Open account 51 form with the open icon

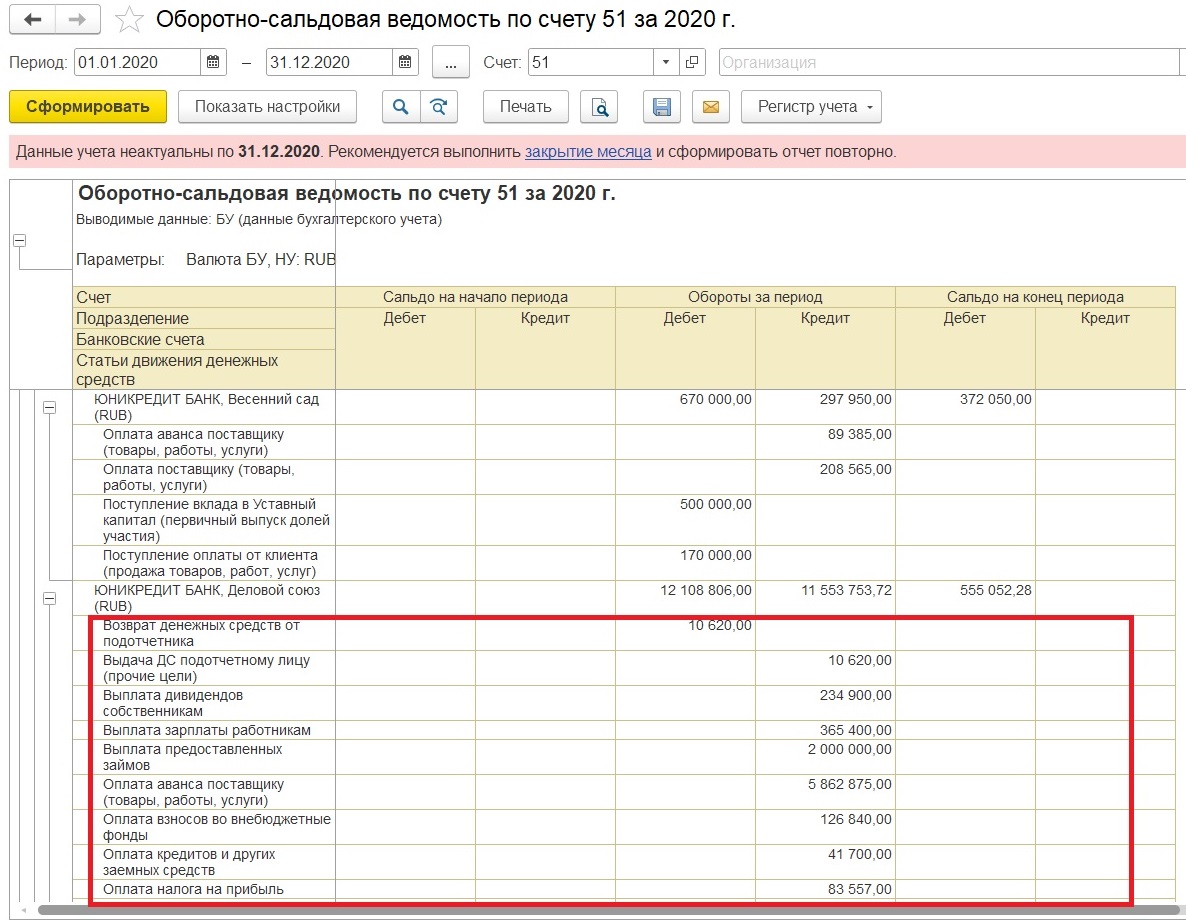coord(691,62)
